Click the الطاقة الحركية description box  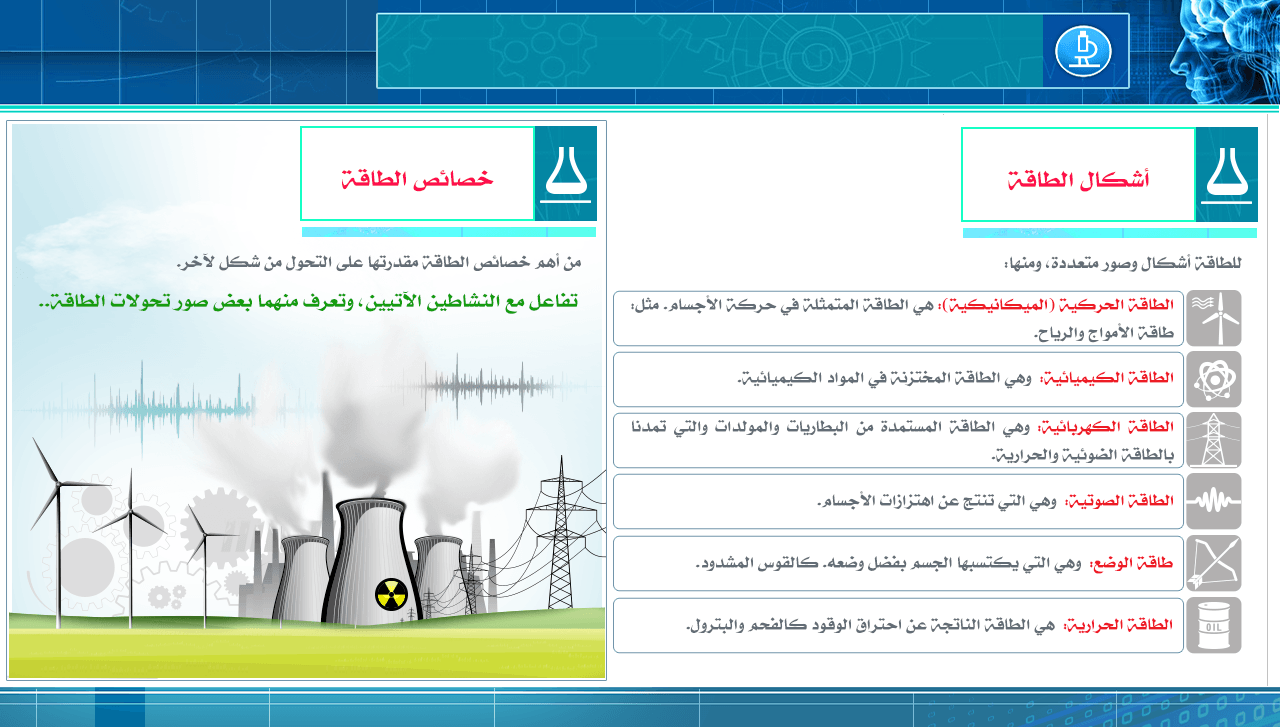point(897,318)
